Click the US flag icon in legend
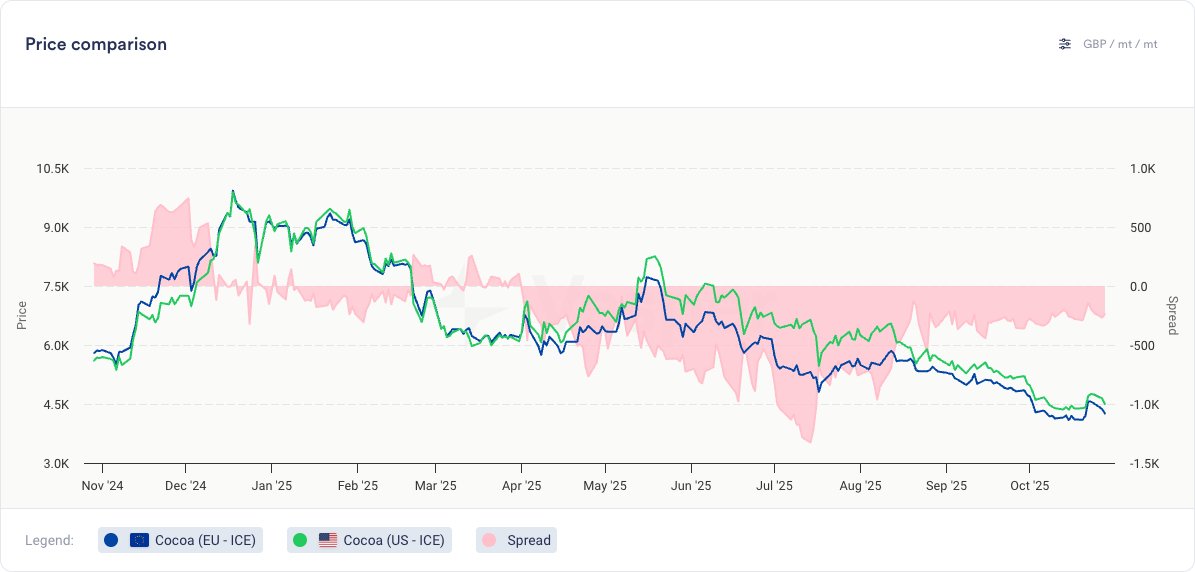Screen dimensions: 1195x572 click(x=328, y=540)
